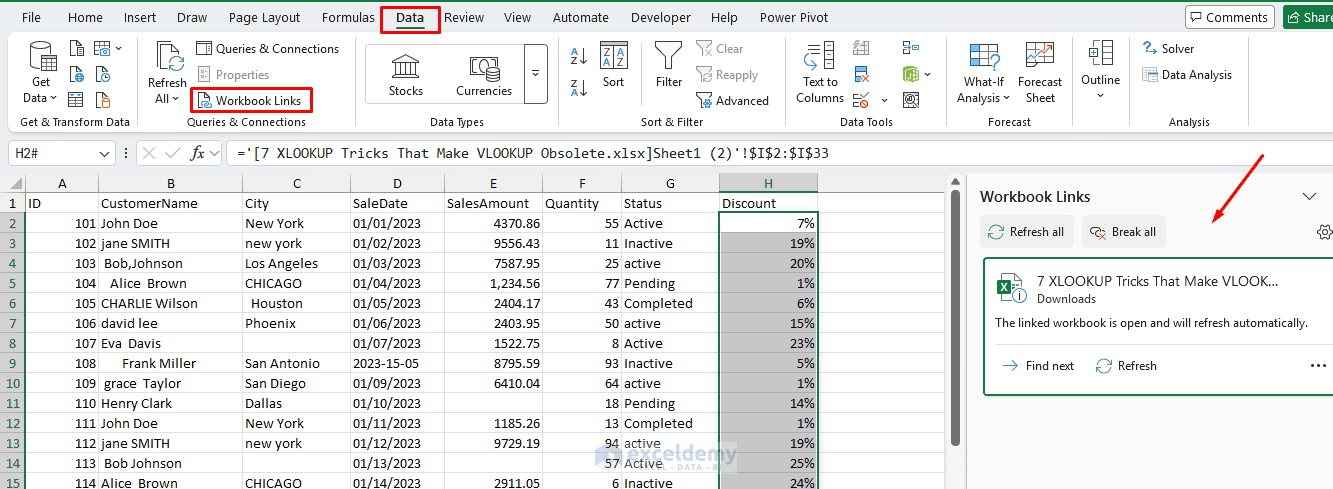This screenshot has height=489, width=1333.
Task: Open more options ellipsis on link card
Action: pos(1318,366)
